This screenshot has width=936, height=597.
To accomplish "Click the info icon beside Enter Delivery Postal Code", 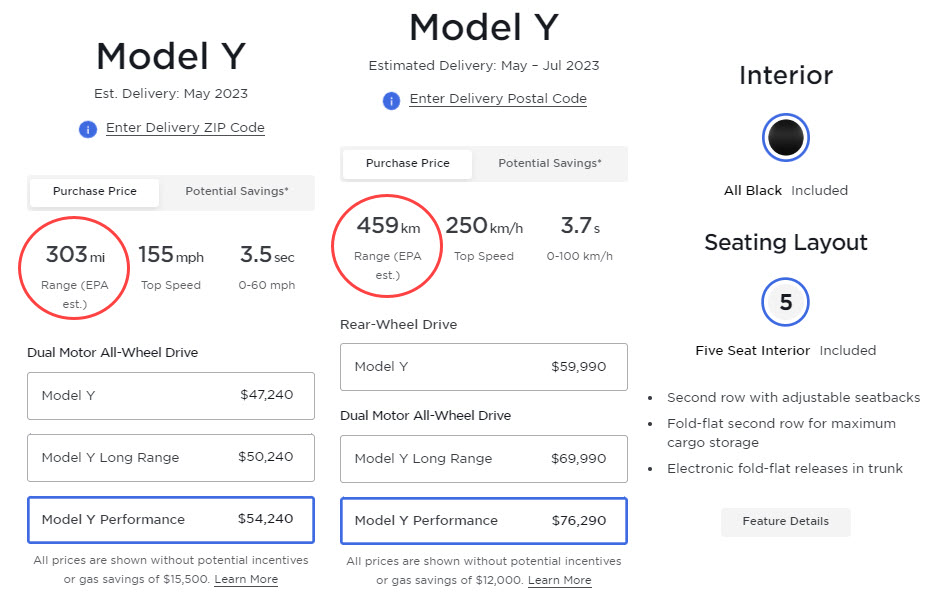I will [389, 100].
